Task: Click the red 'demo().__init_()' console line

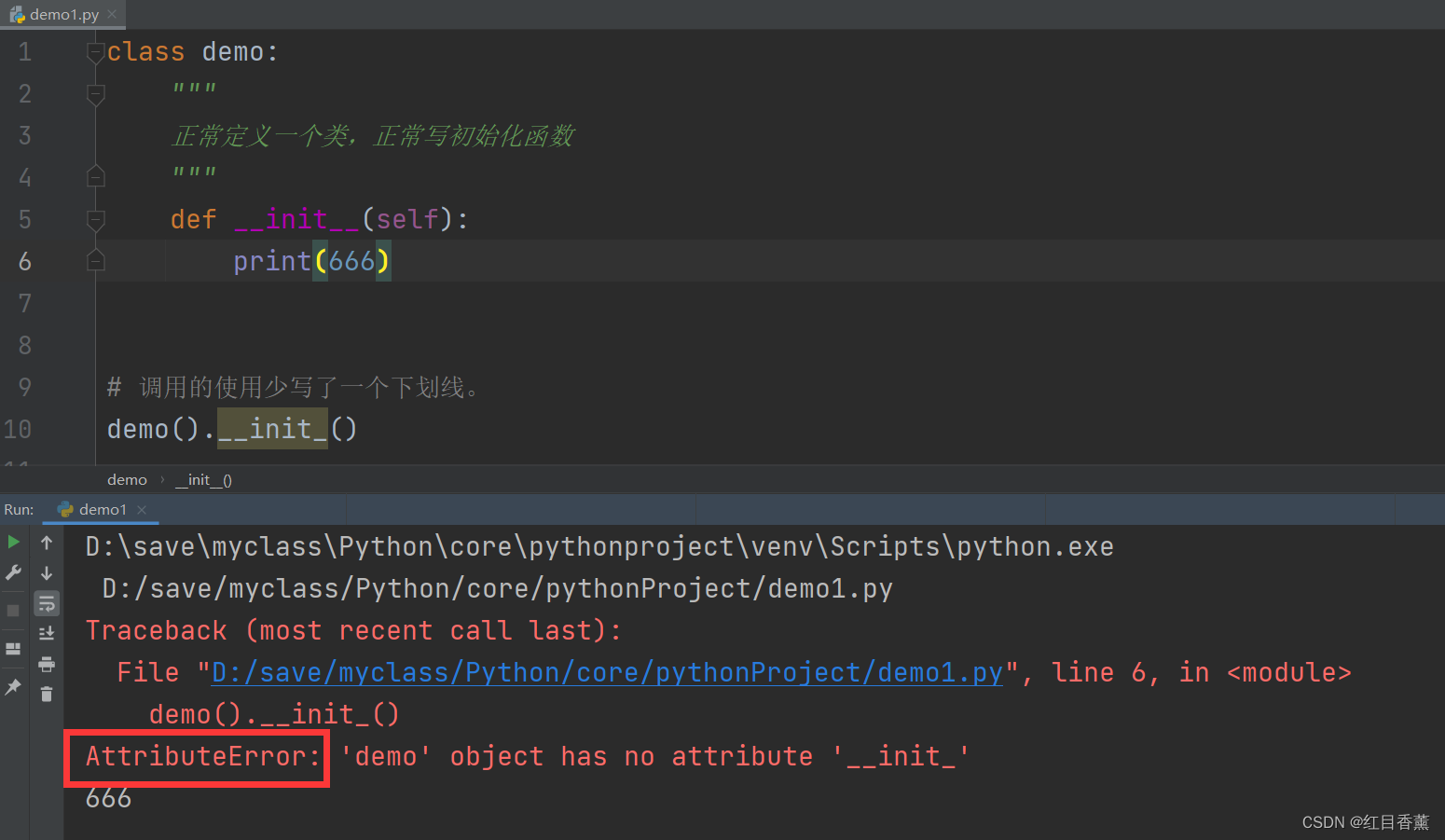Action: click(x=274, y=714)
